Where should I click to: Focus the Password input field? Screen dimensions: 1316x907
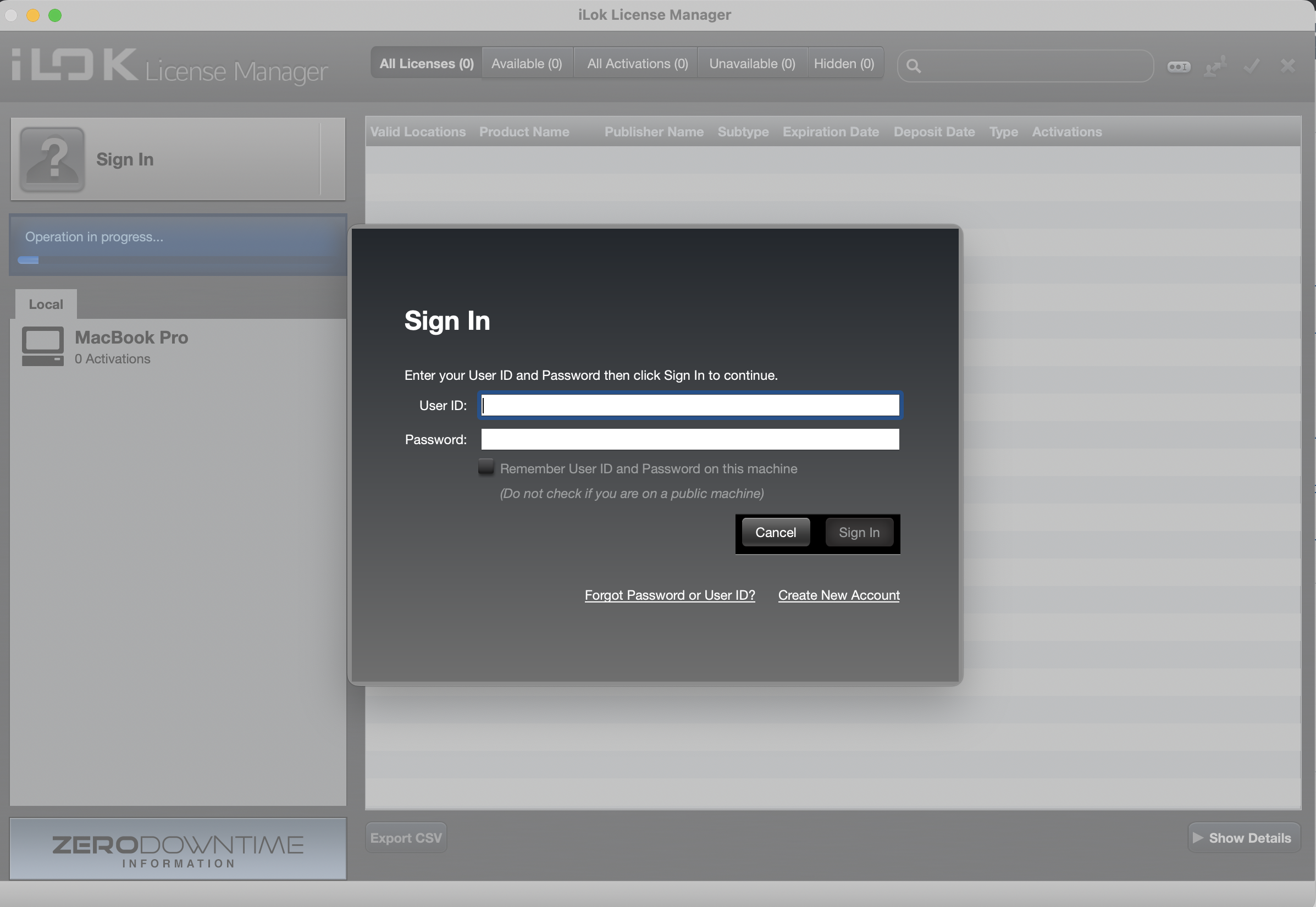[690, 439]
